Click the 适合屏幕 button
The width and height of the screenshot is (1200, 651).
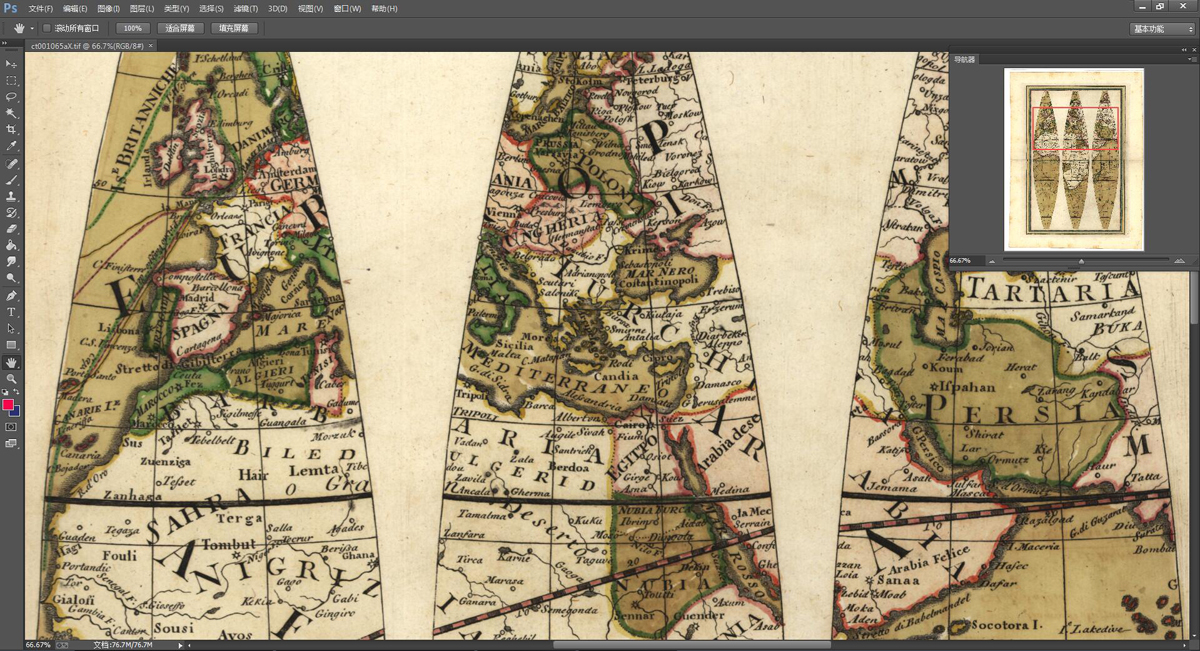point(180,28)
